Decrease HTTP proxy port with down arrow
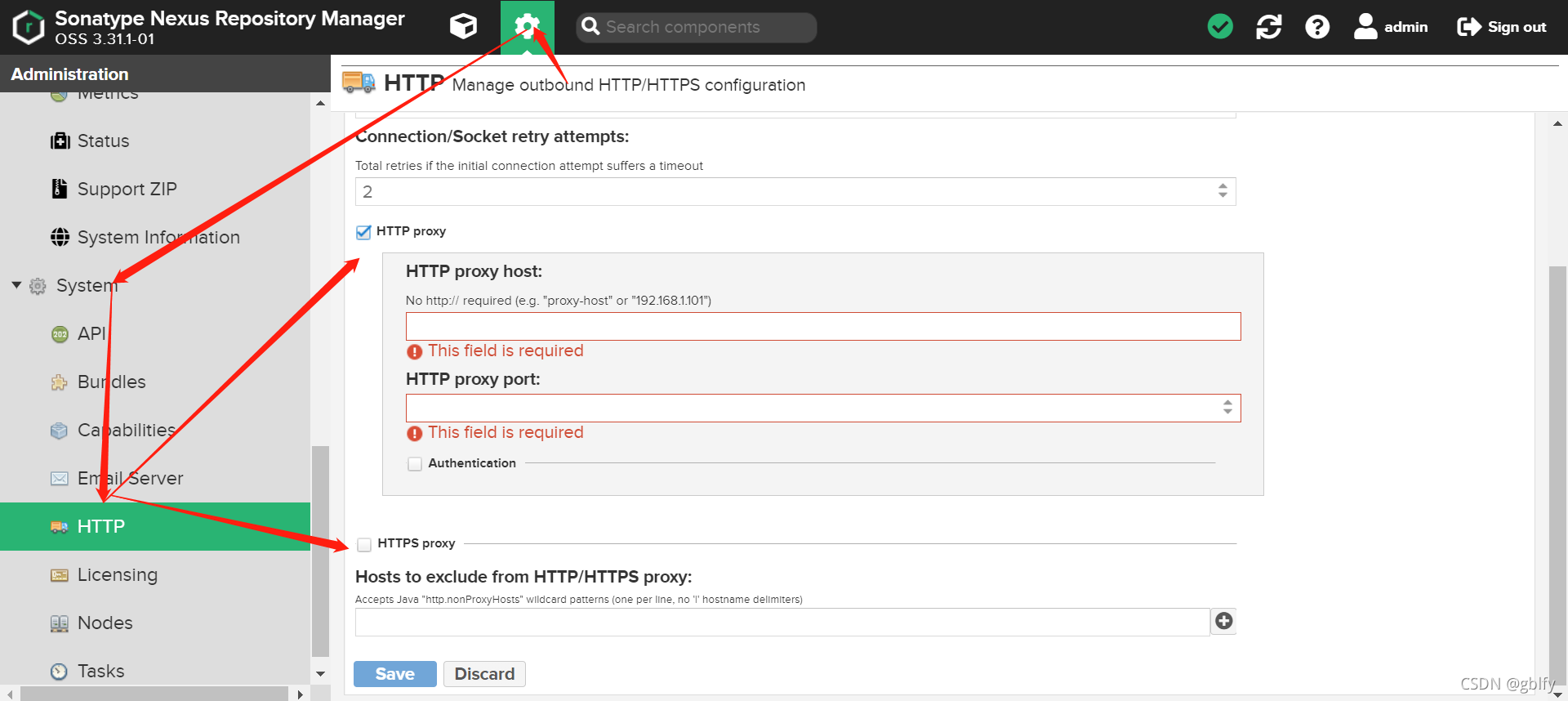This screenshot has width=1568, height=701. [x=1227, y=412]
